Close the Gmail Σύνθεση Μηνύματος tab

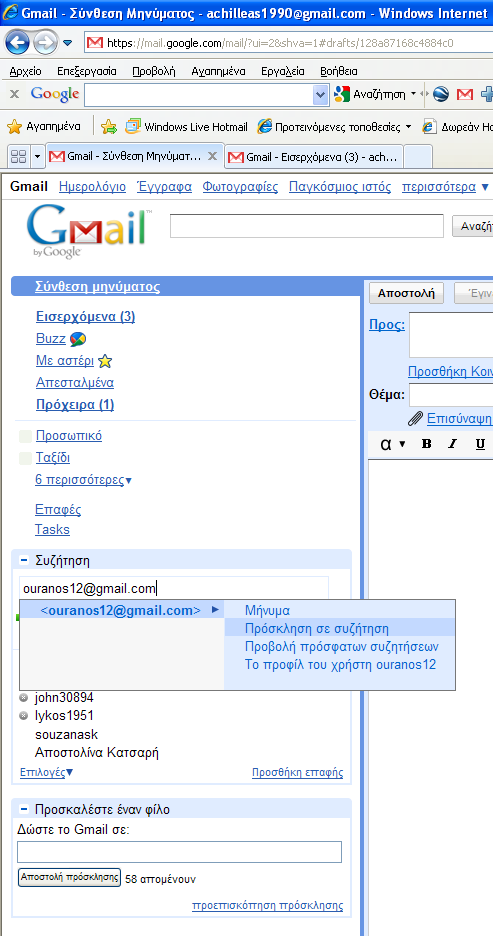tap(212, 156)
